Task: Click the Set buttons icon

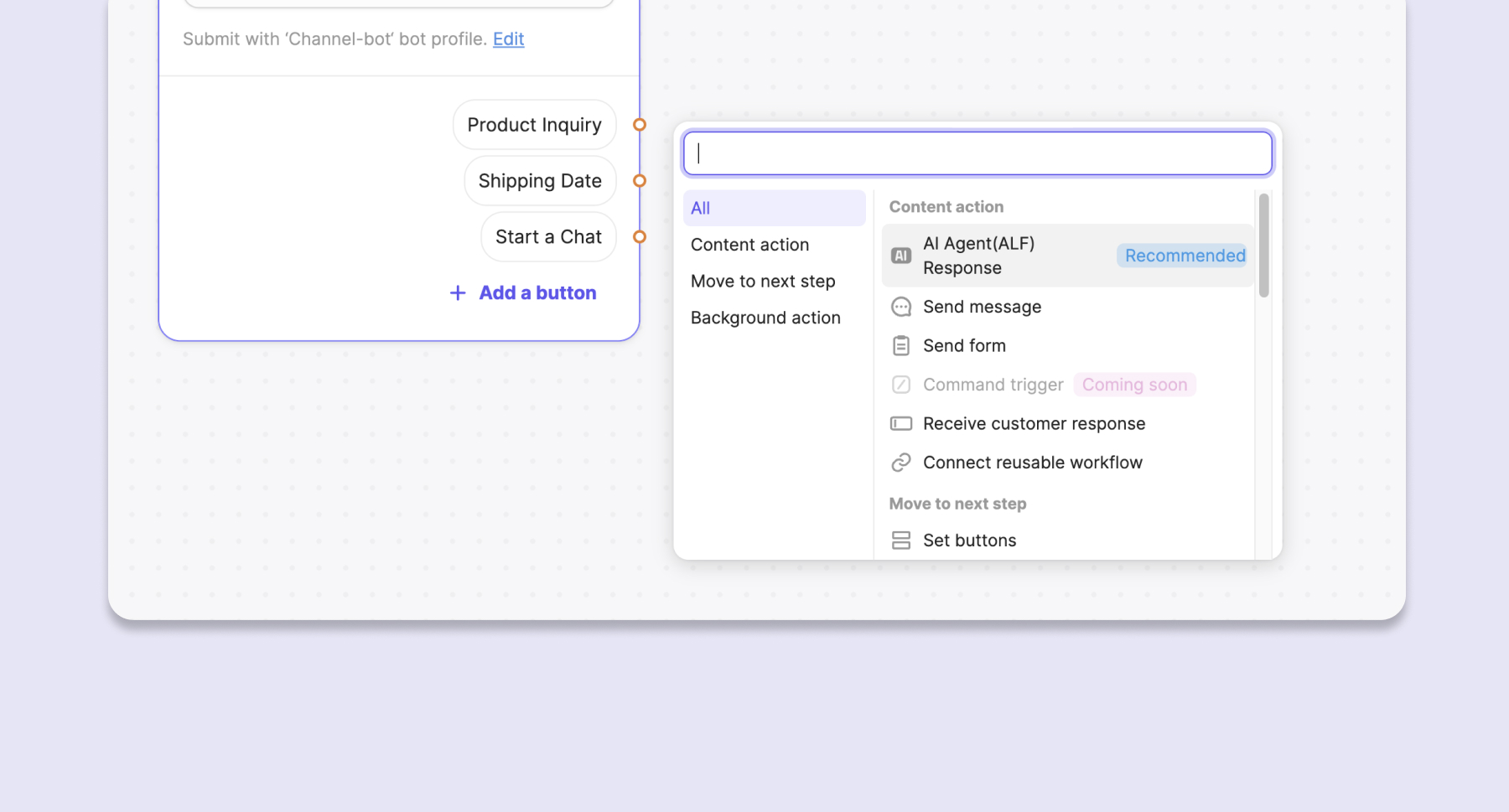Action: click(901, 540)
